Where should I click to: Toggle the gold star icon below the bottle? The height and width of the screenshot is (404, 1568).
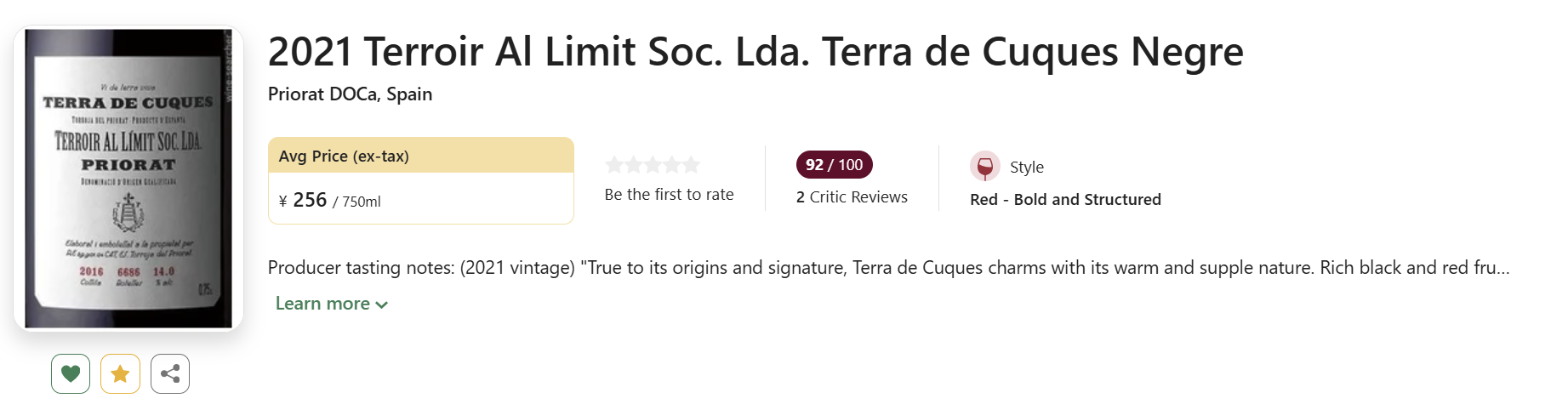click(x=120, y=373)
